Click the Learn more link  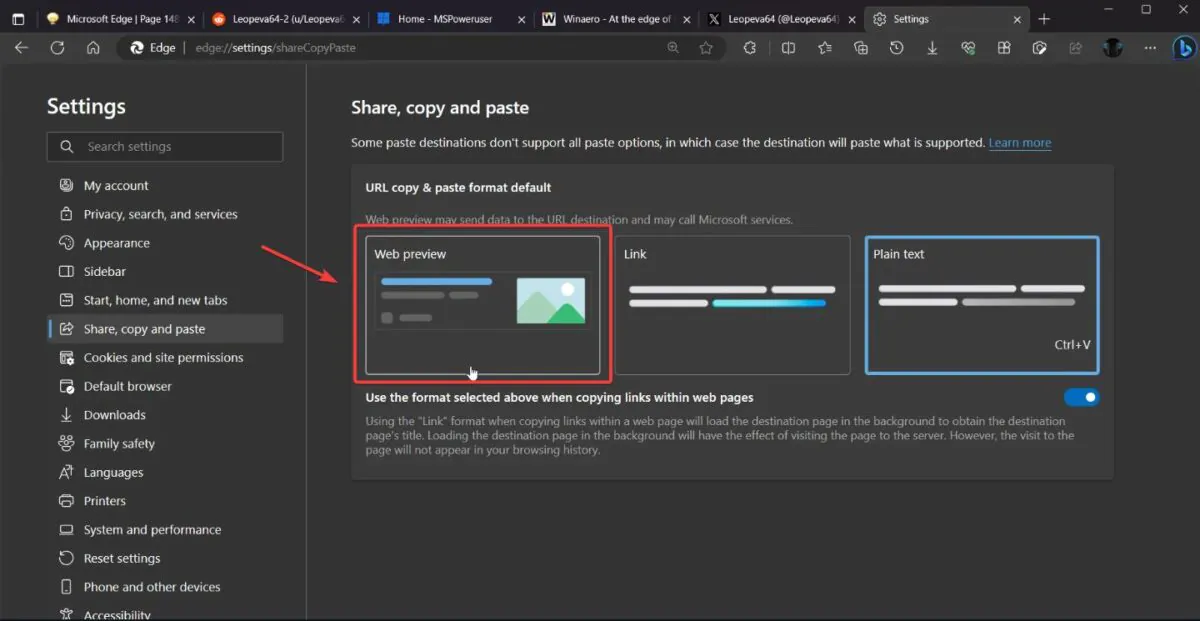coord(1020,143)
